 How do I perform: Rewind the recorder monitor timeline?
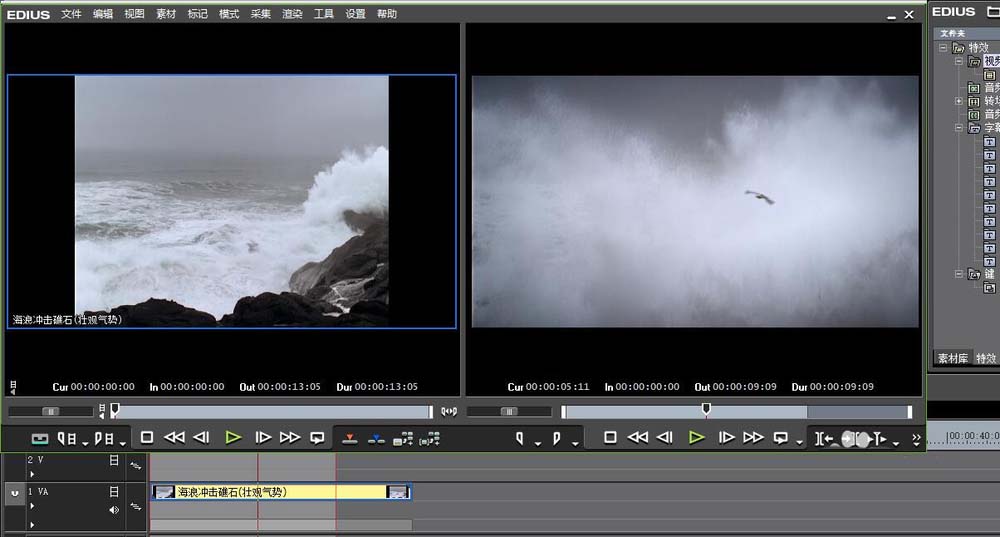(638, 438)
